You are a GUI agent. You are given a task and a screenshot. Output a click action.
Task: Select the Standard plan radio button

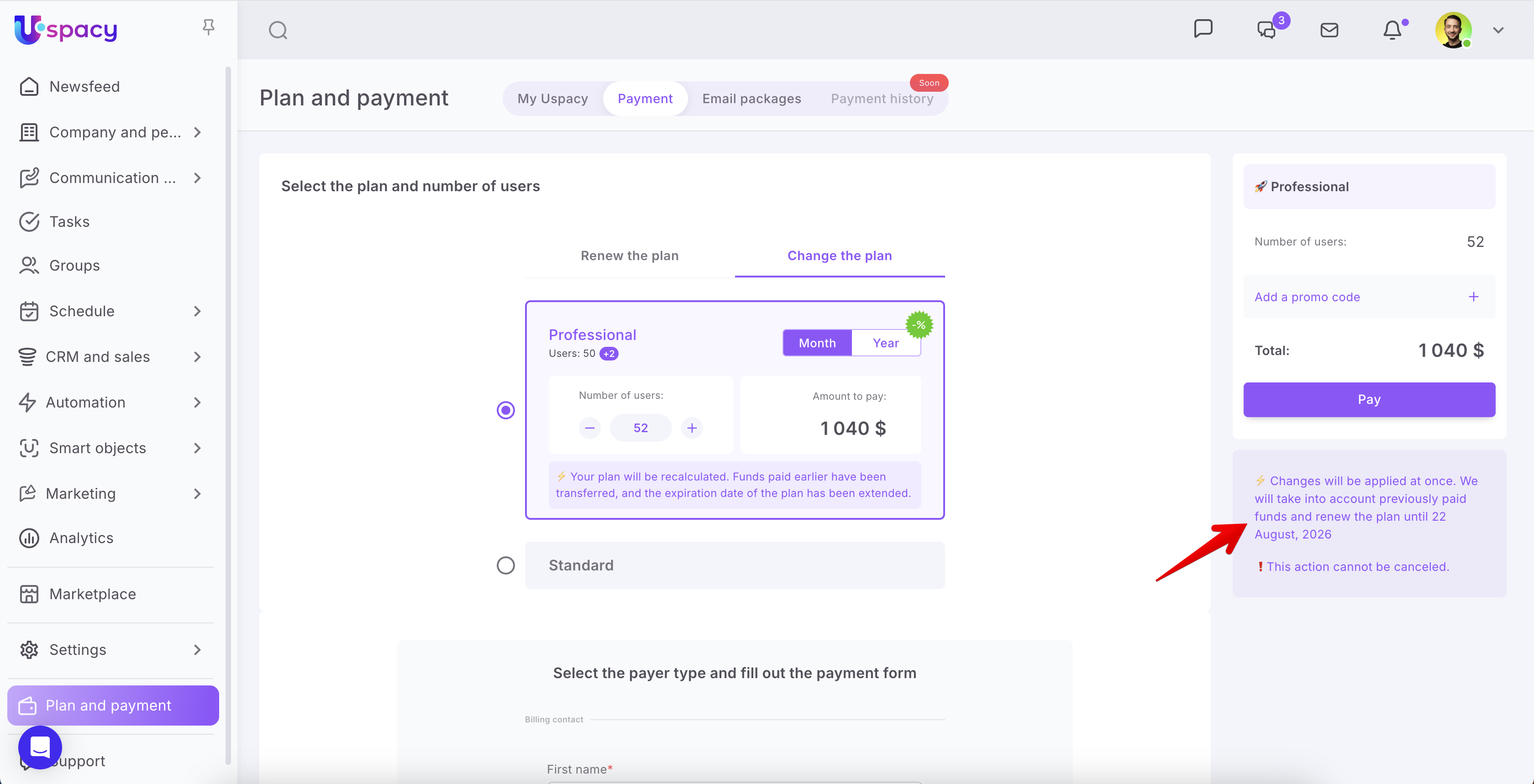(x=505, y=565)
